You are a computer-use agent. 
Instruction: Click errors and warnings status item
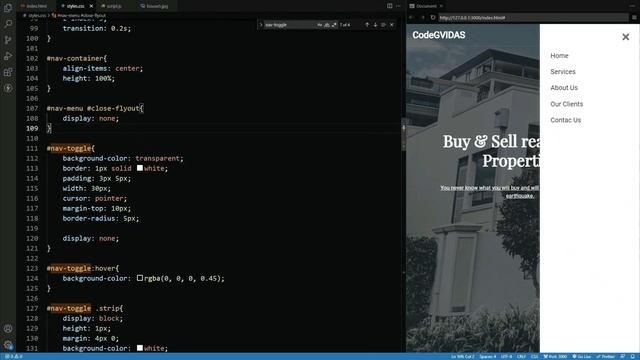pos(14,356)
